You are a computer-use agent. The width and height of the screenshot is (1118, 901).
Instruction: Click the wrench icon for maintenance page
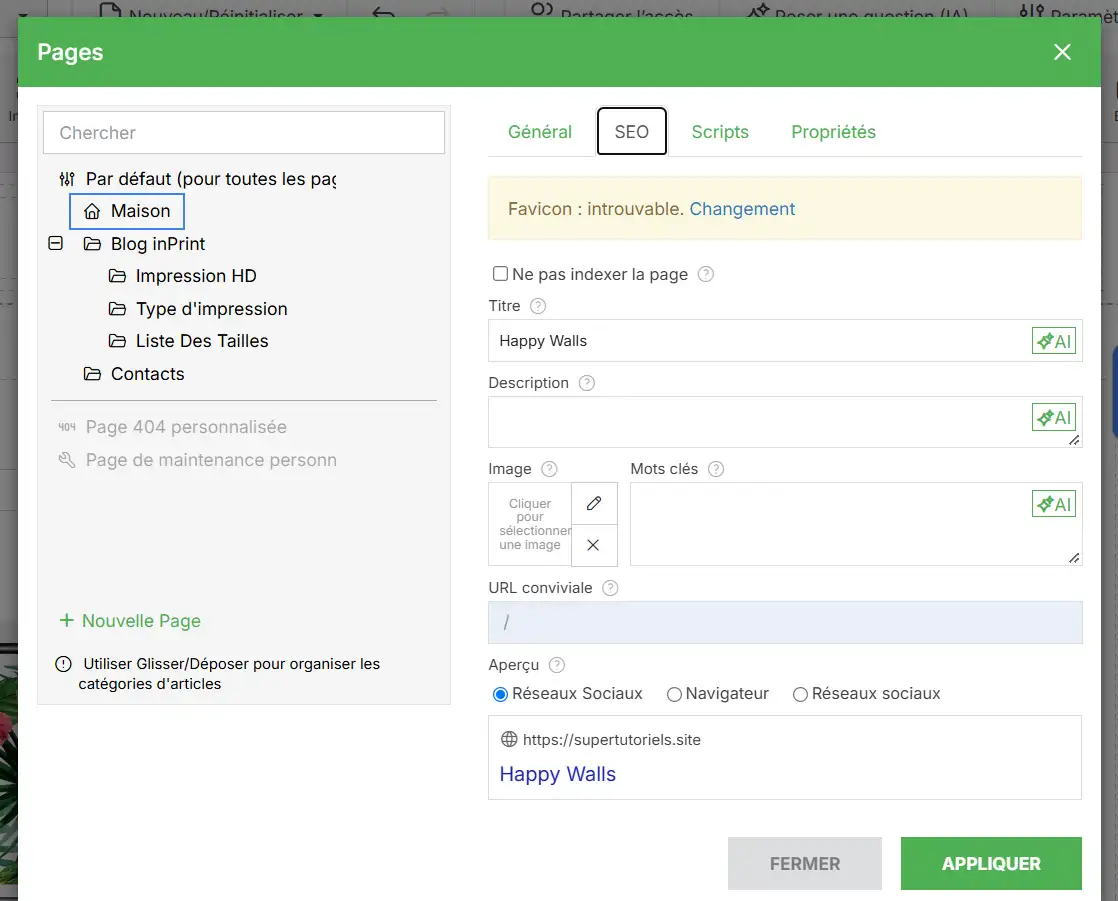point(67,460)
